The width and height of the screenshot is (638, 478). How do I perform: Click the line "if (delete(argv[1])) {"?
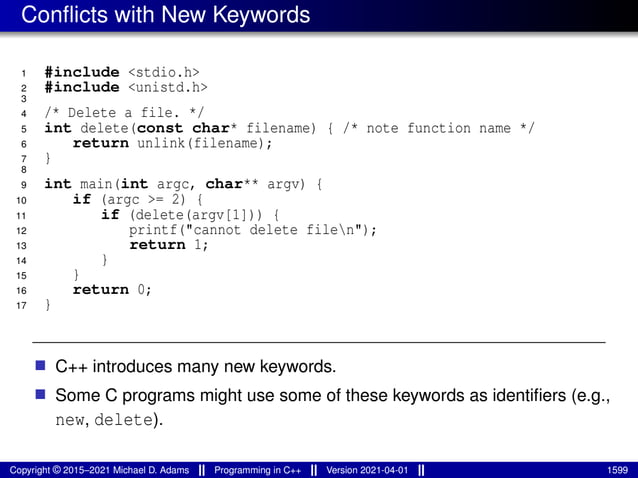[190, 214]
